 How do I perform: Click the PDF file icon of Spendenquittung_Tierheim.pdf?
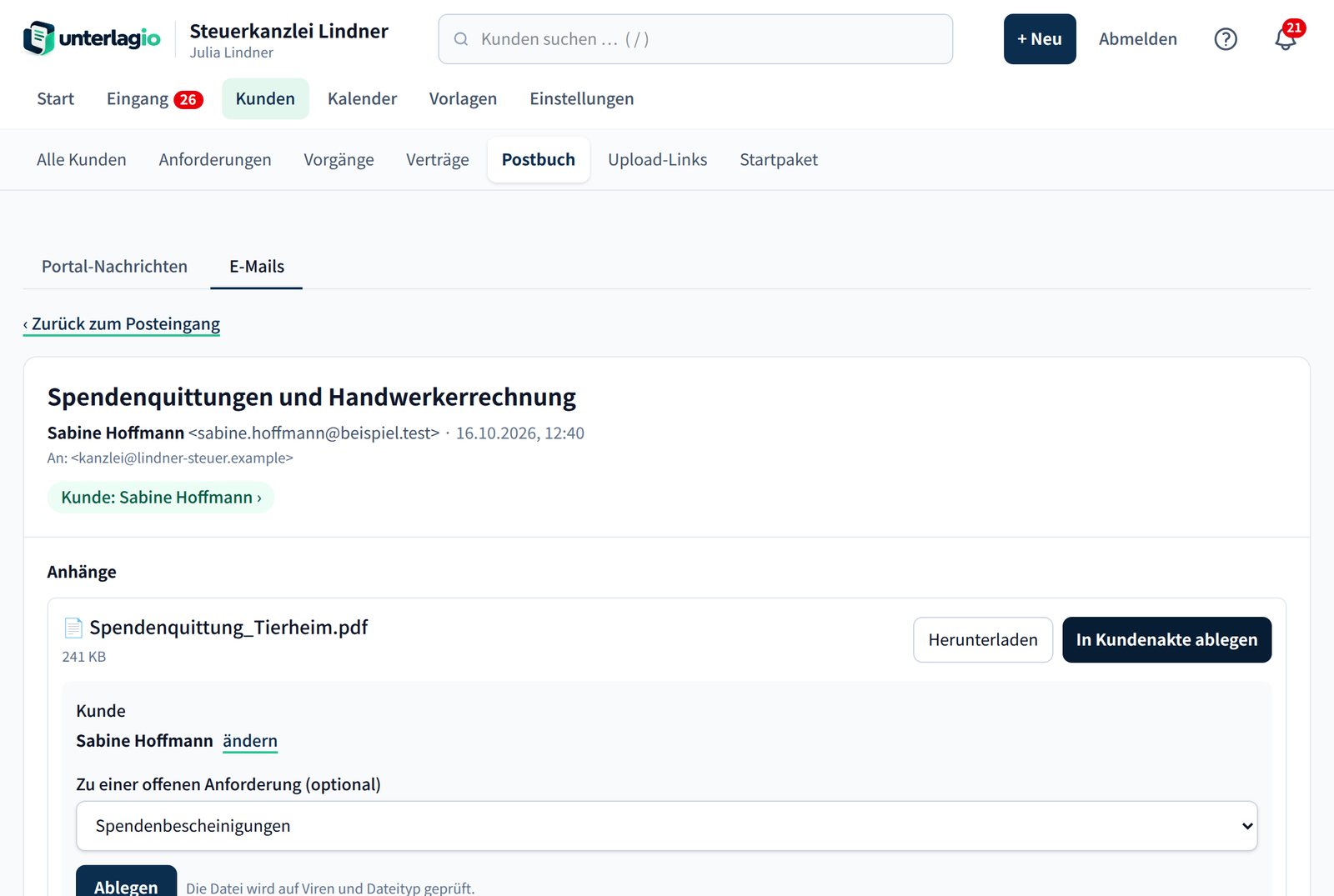[x=73, y=628]
